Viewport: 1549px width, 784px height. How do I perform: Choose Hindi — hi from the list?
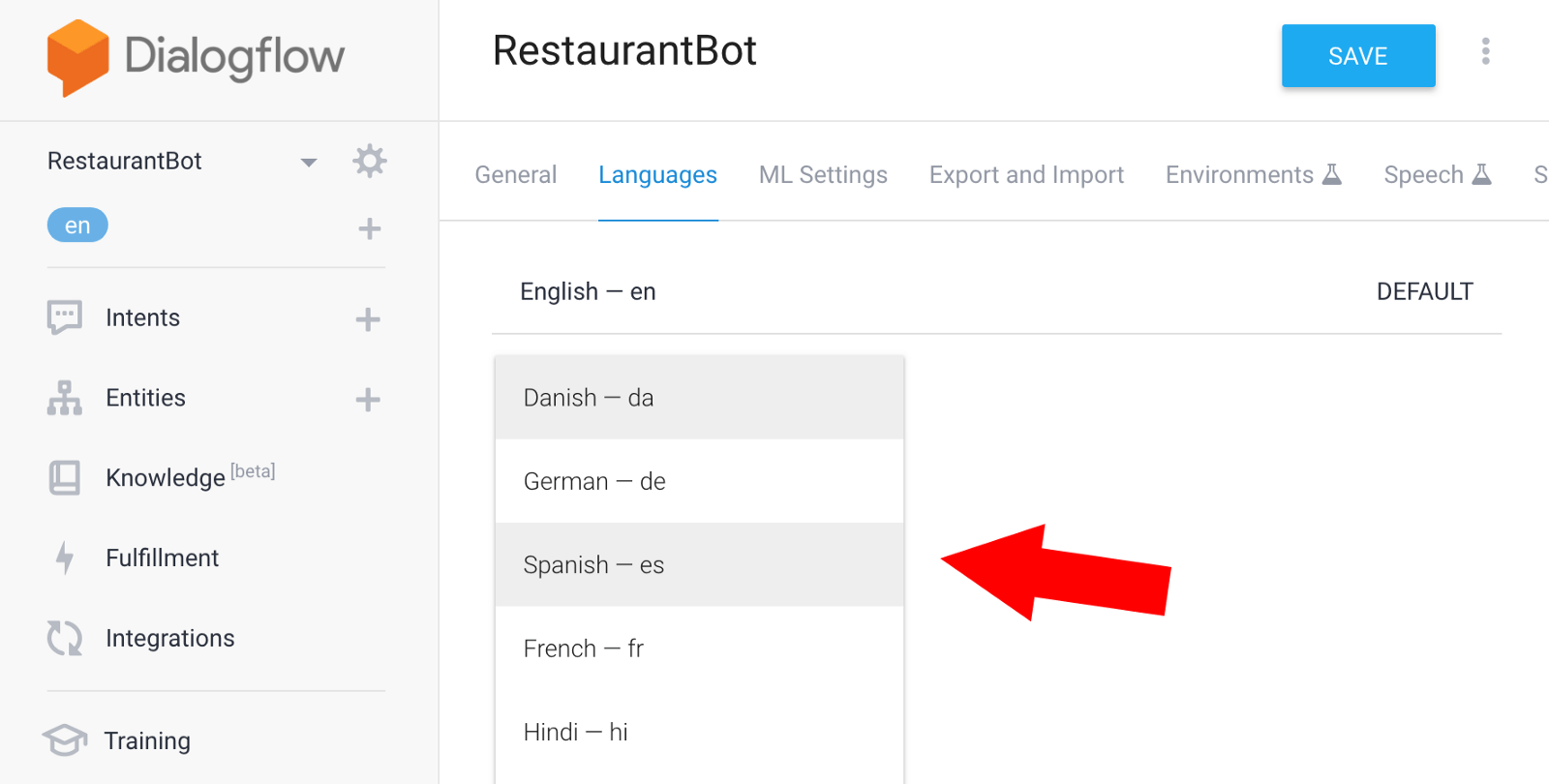point(699,732)
